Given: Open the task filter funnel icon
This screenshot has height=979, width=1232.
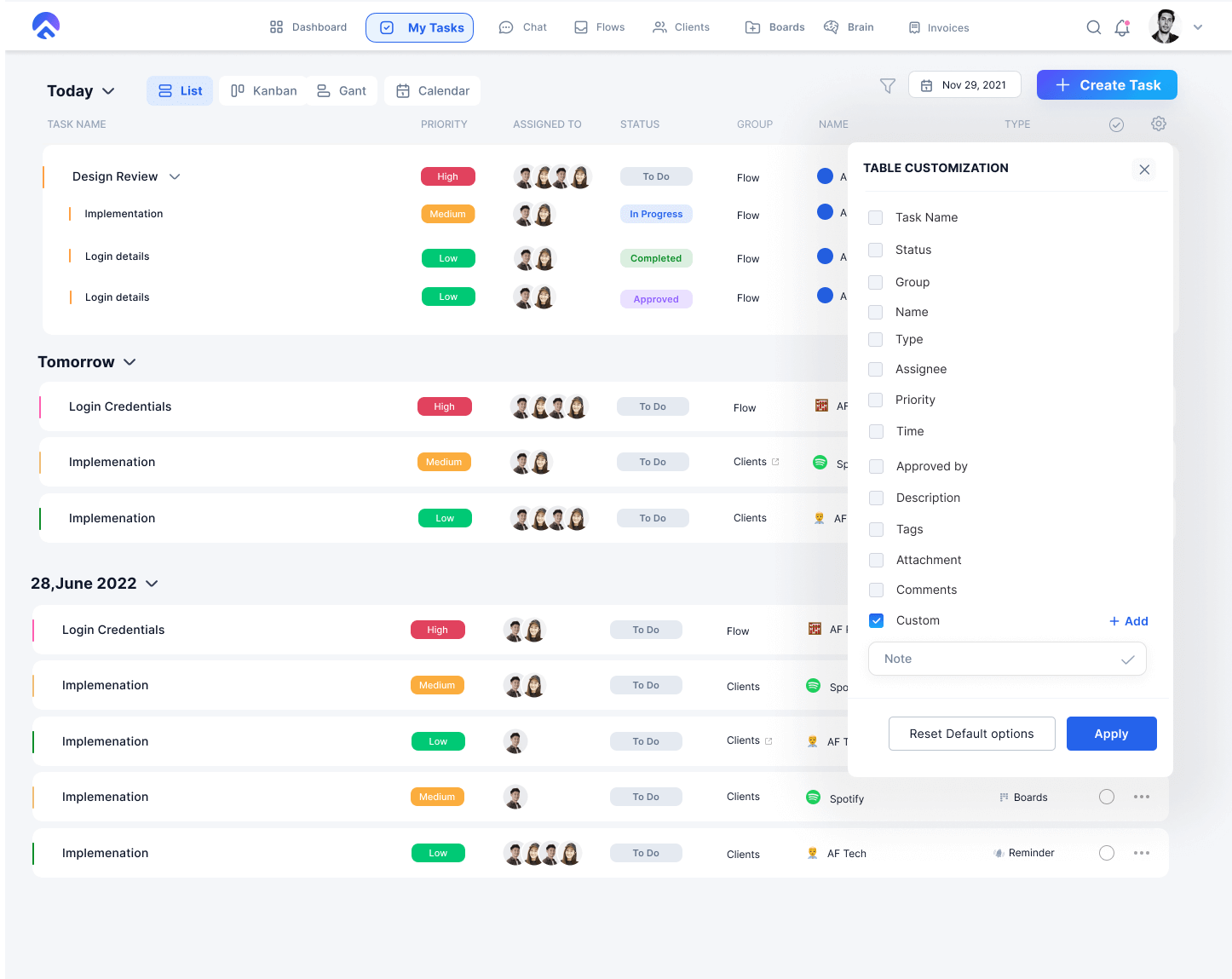Looking at the screenshot, I should coord(888,85).
